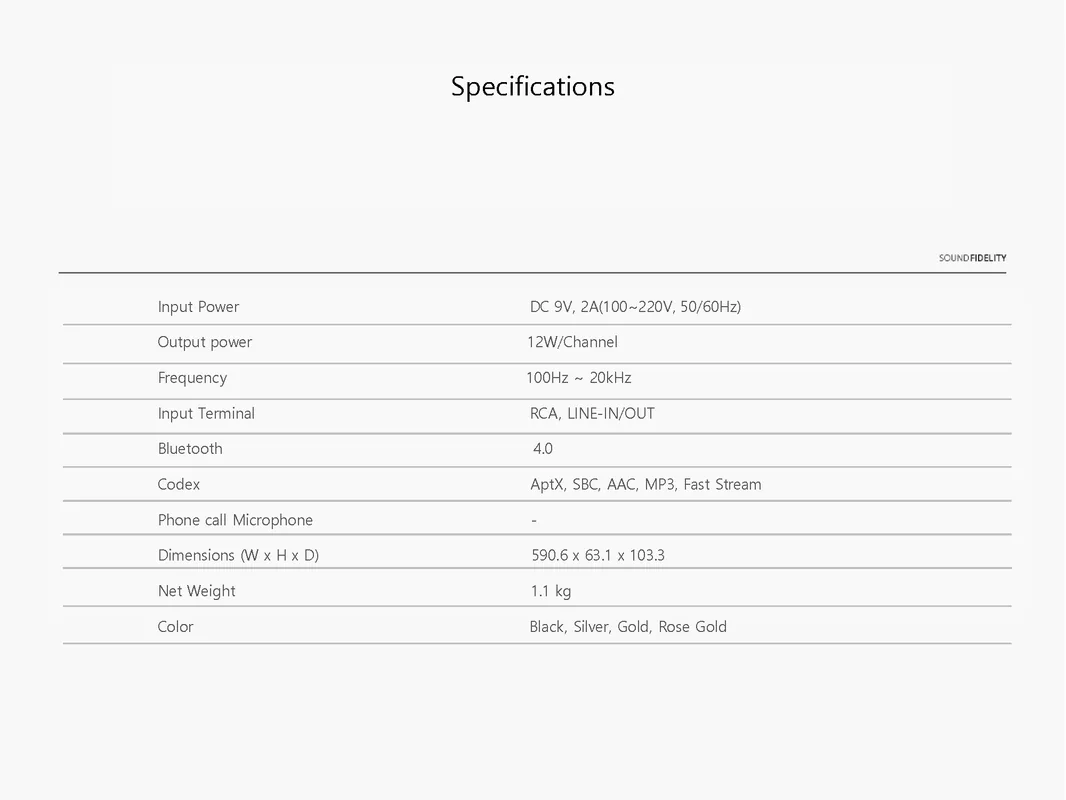This screenshot has width=1066, height=800.
Task: Click the 100Hz ~ 20kHz frequency value
Action: click(579, 378)
